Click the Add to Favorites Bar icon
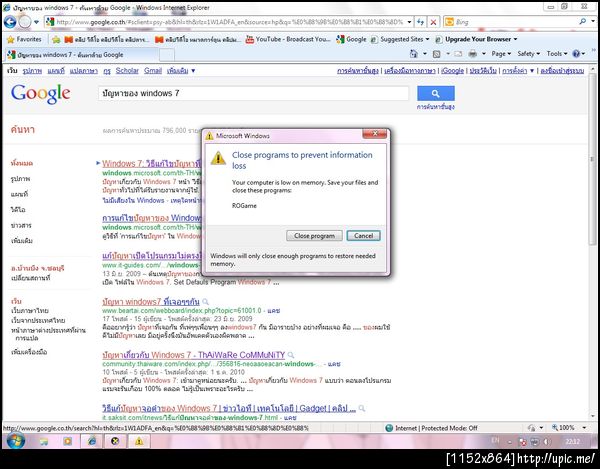Image resolution: width=600 pixels, height=469 pixels. tap(56, 39)
